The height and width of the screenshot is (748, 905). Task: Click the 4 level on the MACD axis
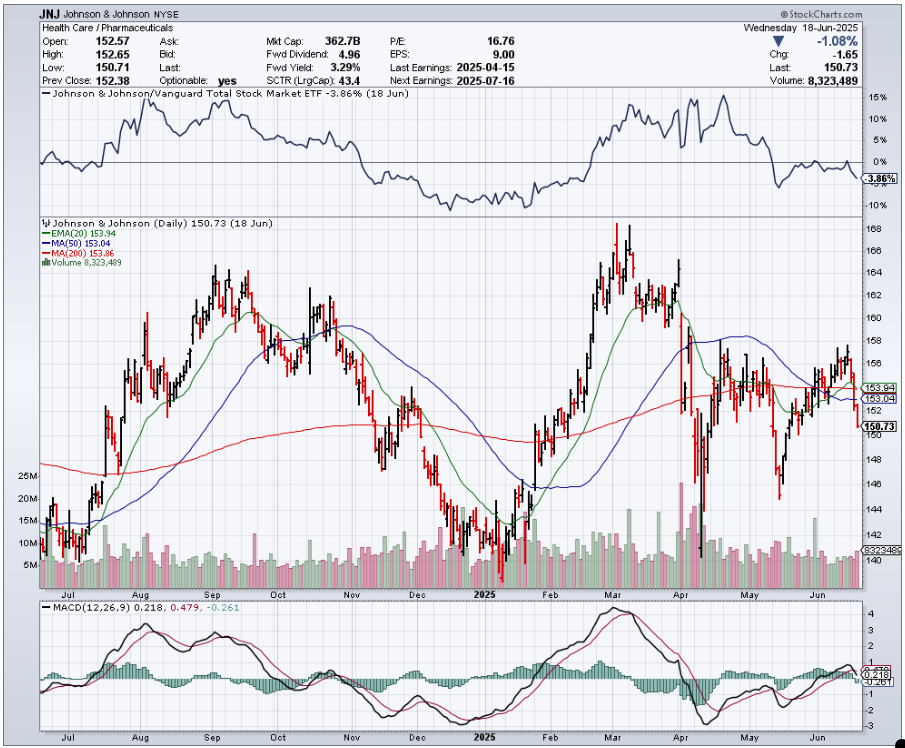tap(871, 614)
